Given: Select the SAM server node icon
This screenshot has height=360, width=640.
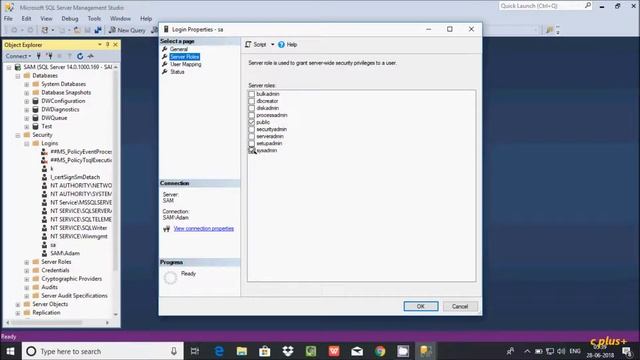Looking at the screenshot, I should click(x=18, y=67).
